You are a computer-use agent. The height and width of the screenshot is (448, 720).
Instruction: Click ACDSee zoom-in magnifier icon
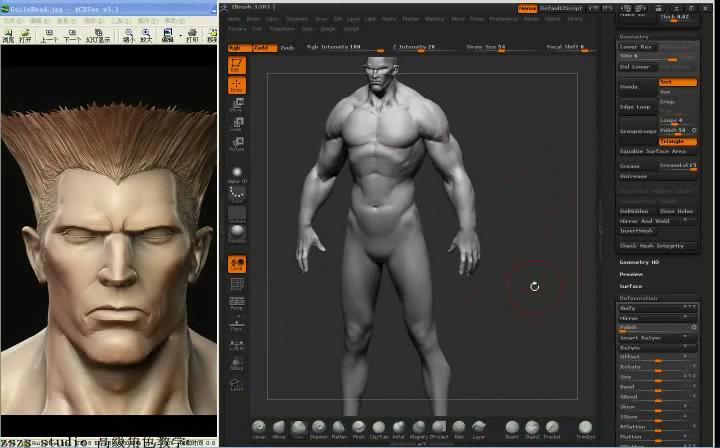click(x=146, y=35)
